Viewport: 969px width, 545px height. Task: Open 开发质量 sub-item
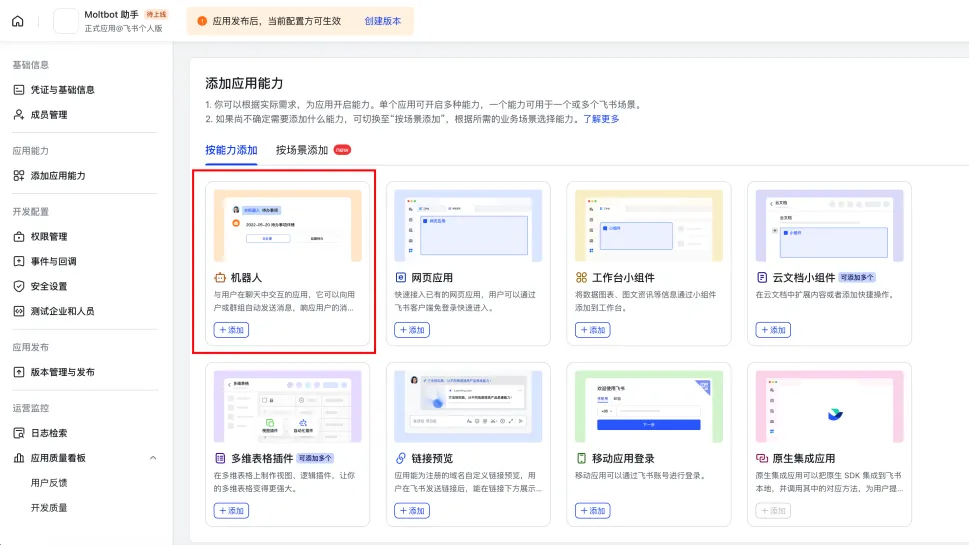(x=49, y=507)
